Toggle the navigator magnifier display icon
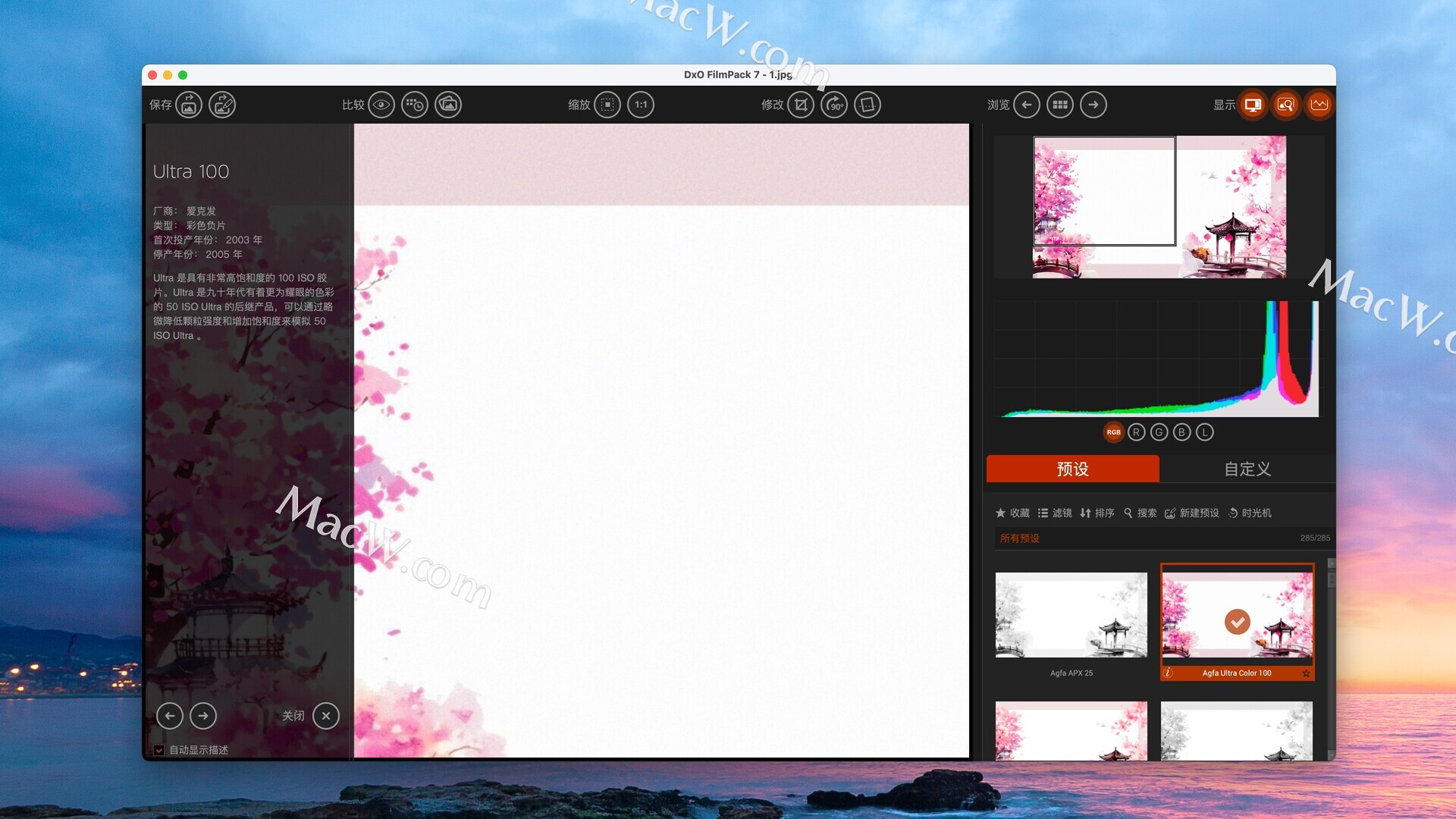The width and height of the screenshot is (1456, 819). [1286, 105]
